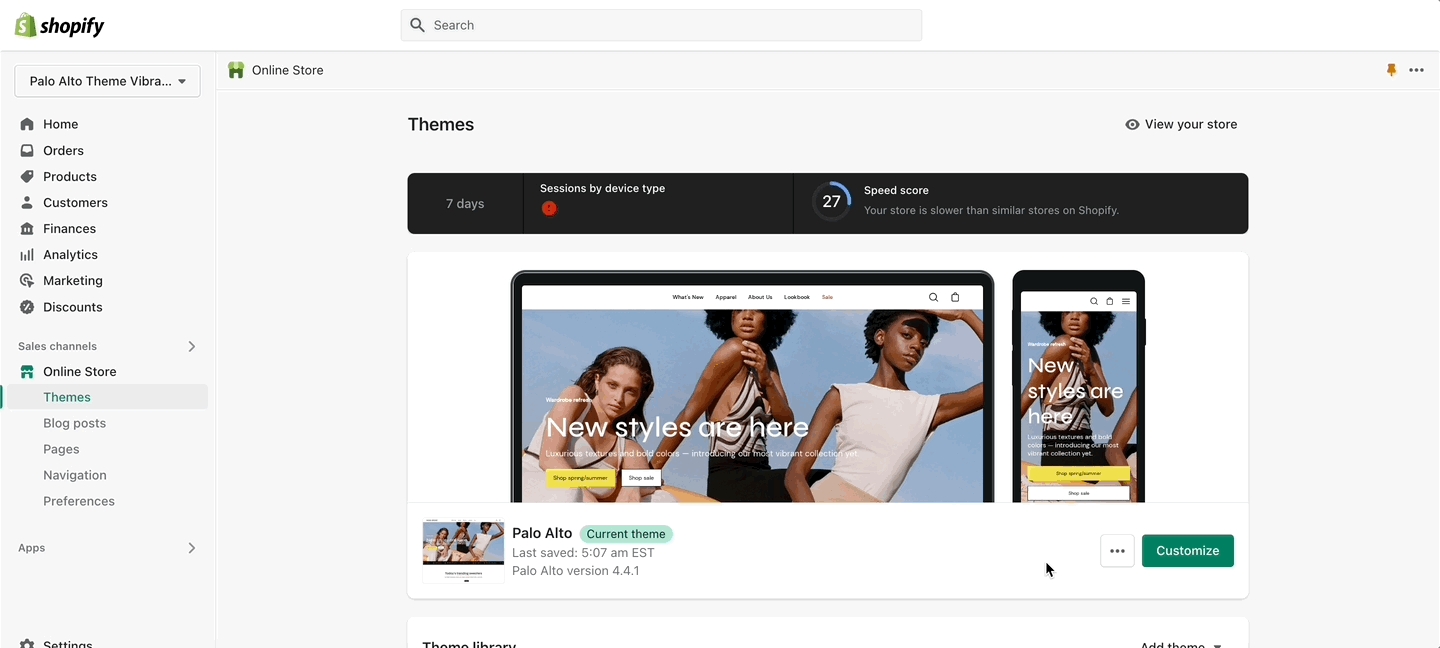1440x648 pixels.
Task: Expand the Apps section
Action: (191, 548)
